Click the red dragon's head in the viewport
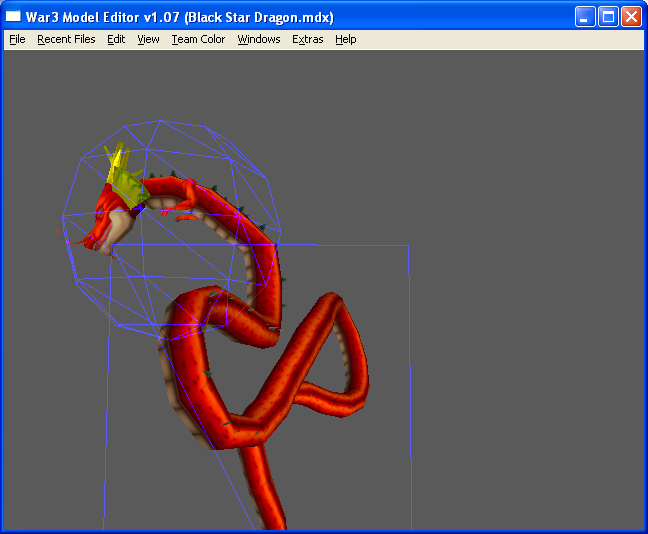The image size is (648, 534). tap(110, 223)
